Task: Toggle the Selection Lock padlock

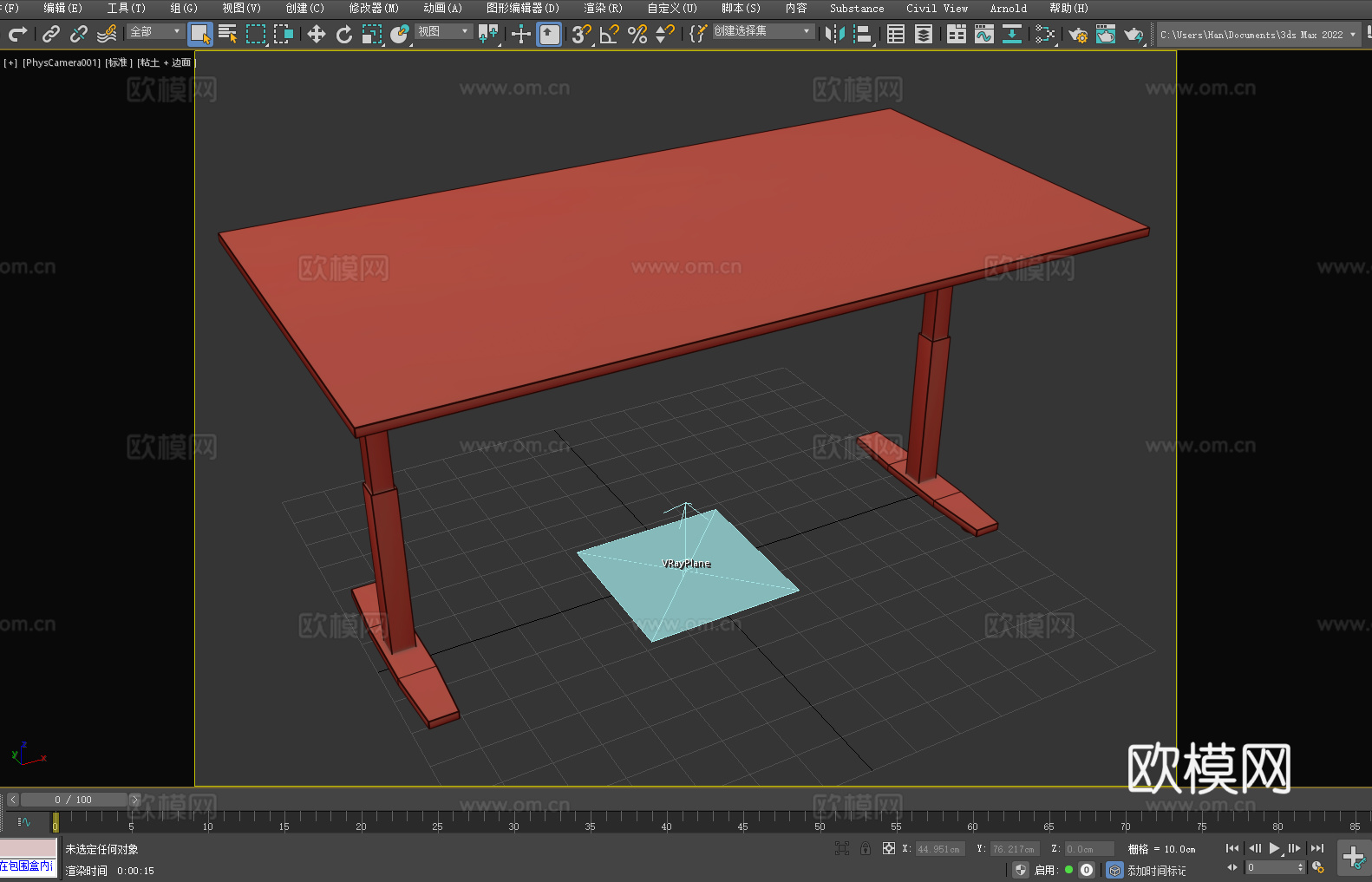Action: coord(866,848)
